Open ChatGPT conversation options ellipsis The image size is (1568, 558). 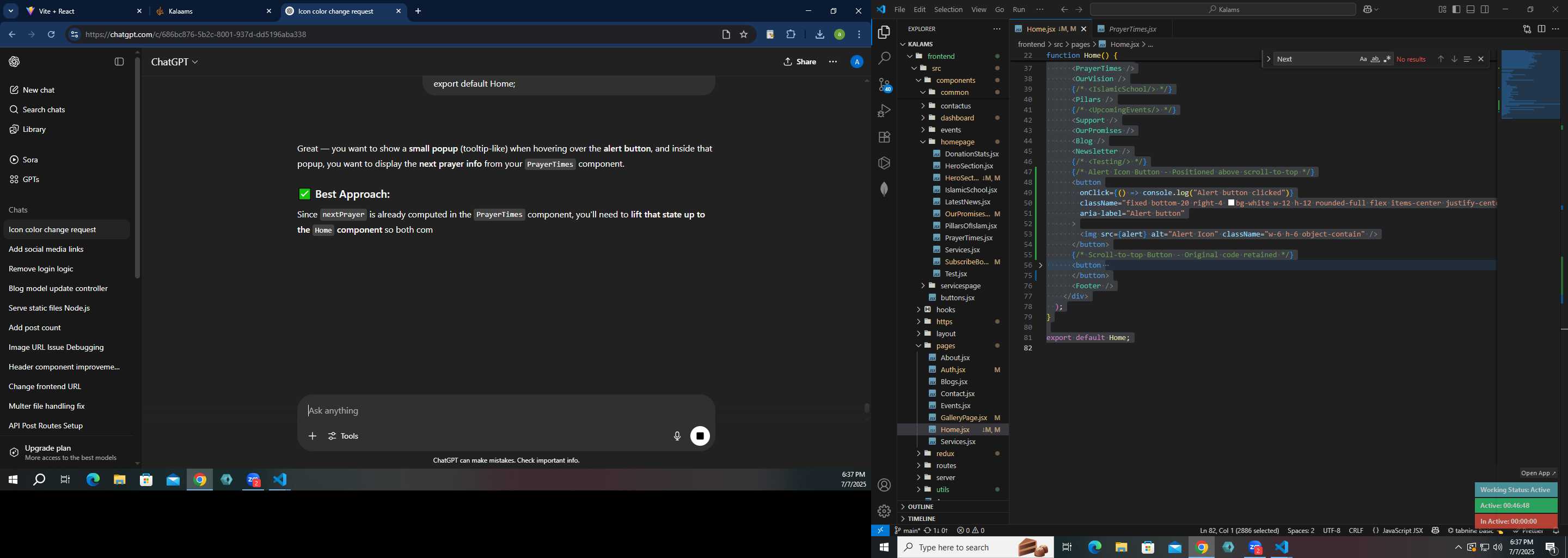click(832, 62)
